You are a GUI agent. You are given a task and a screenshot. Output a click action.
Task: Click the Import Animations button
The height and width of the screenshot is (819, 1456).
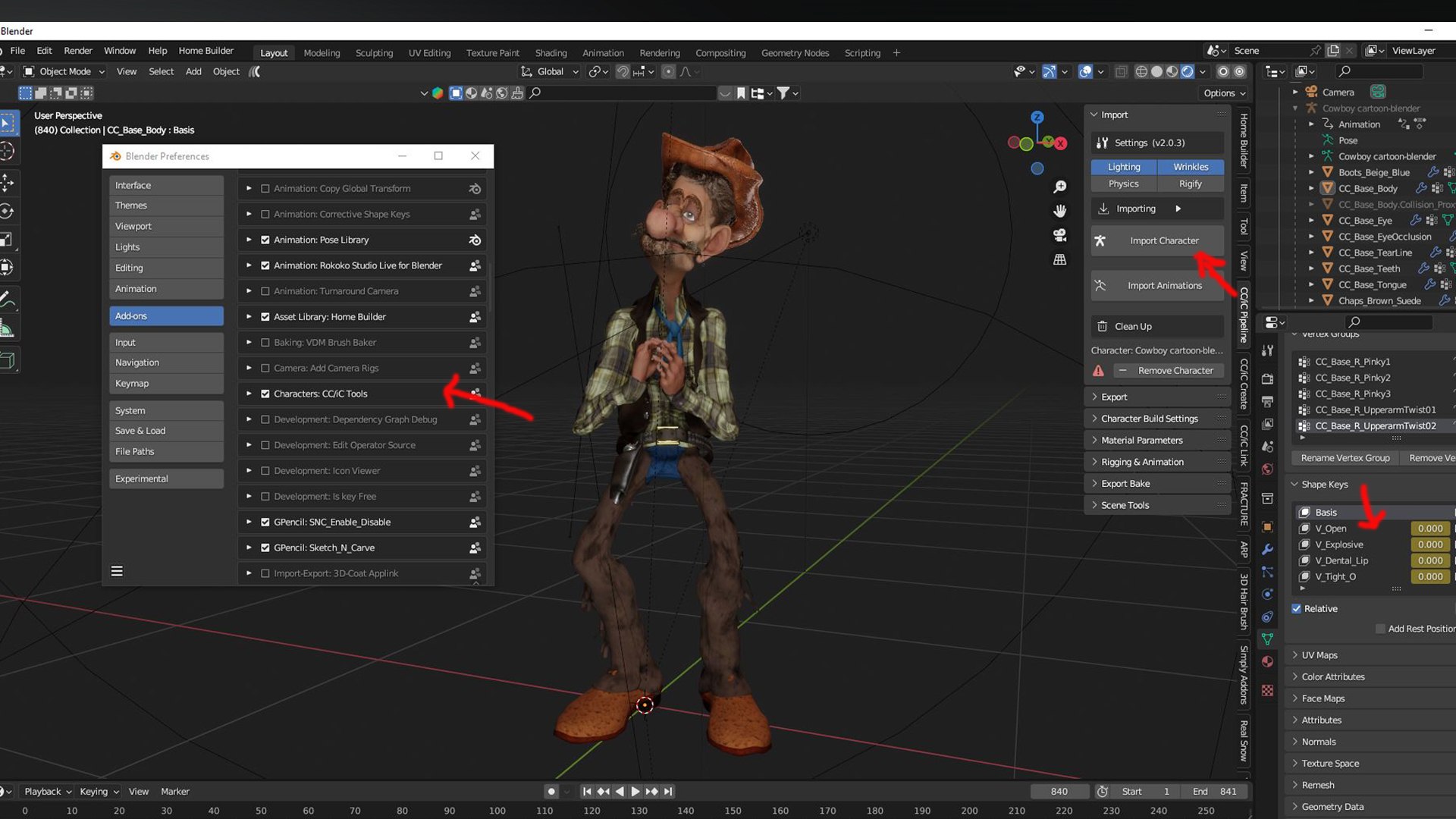[1157, 285]
